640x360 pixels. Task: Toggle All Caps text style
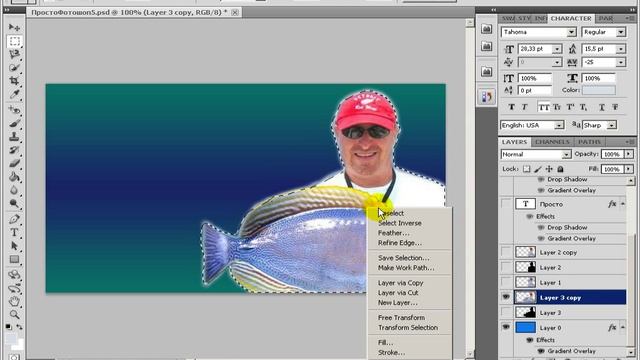544,107
